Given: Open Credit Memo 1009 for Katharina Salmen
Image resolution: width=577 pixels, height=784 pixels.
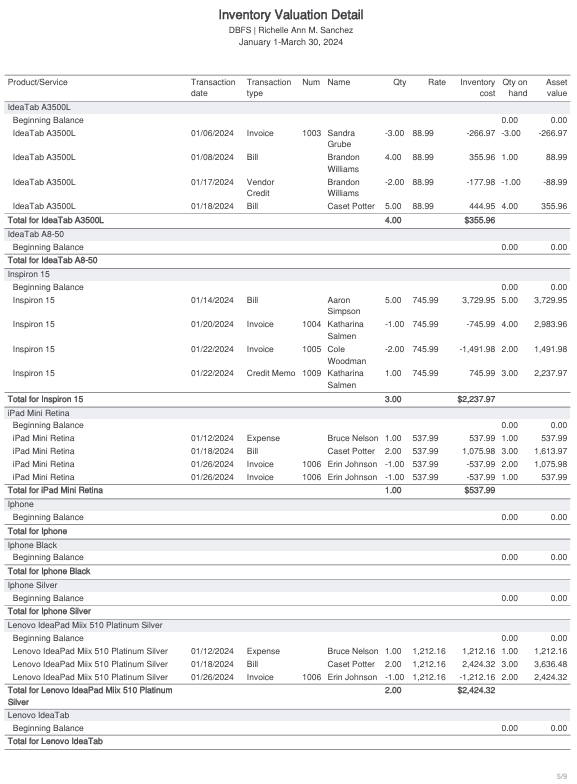Looking at the screenshot, I should [288, 379].
